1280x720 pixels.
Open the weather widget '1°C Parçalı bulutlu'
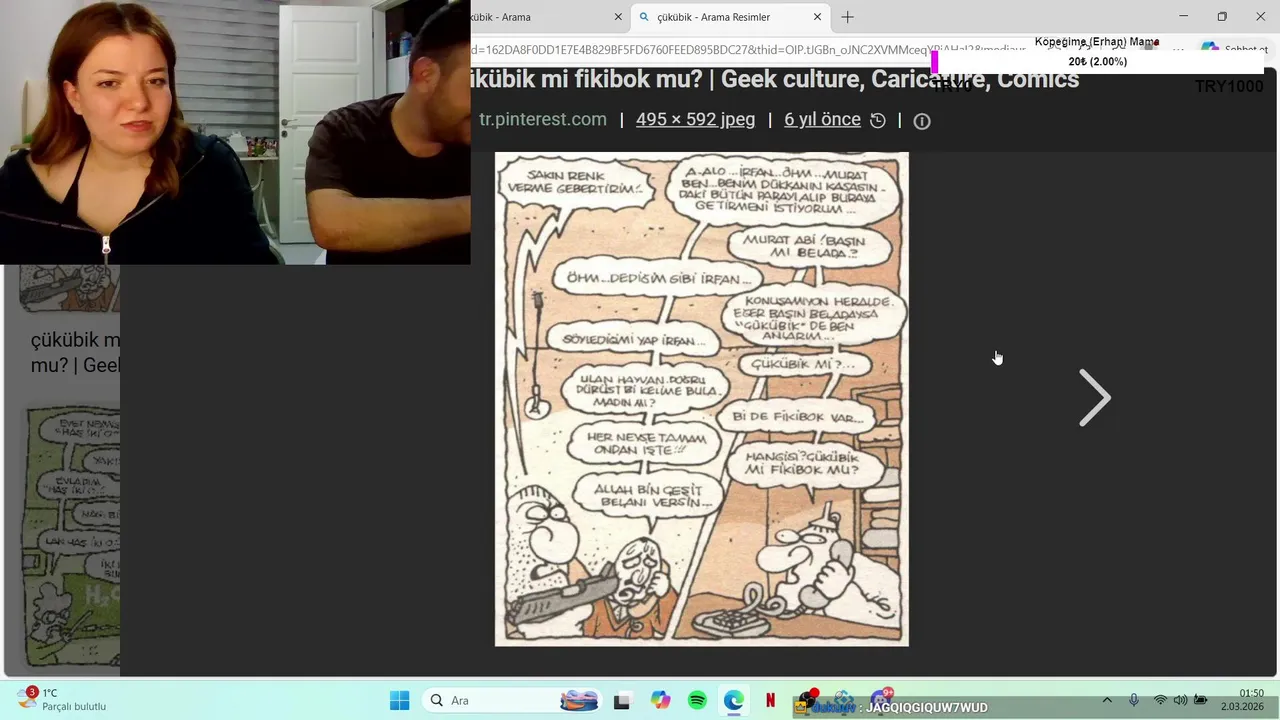62,700
